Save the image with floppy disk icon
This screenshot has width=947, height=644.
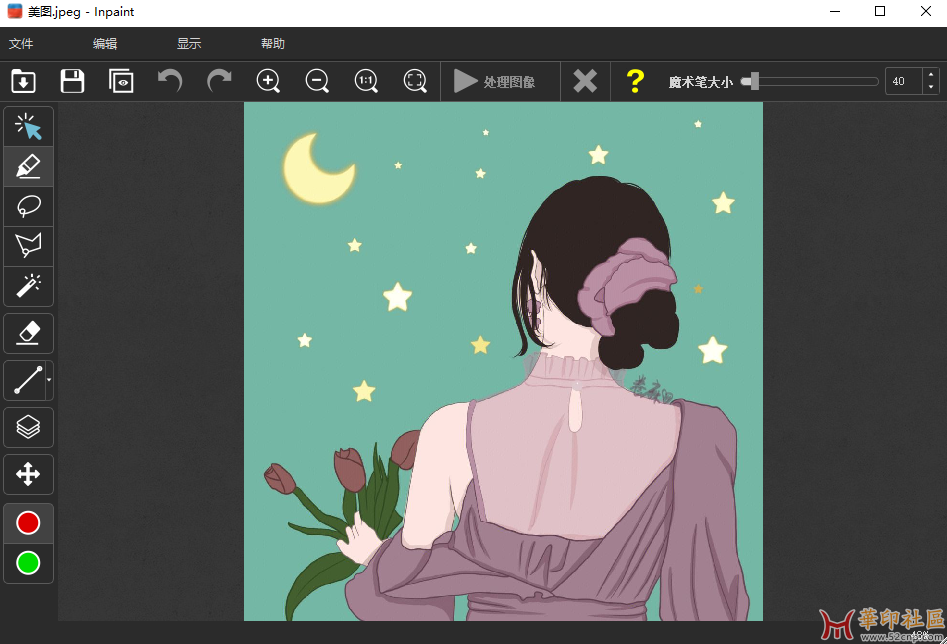72,81
